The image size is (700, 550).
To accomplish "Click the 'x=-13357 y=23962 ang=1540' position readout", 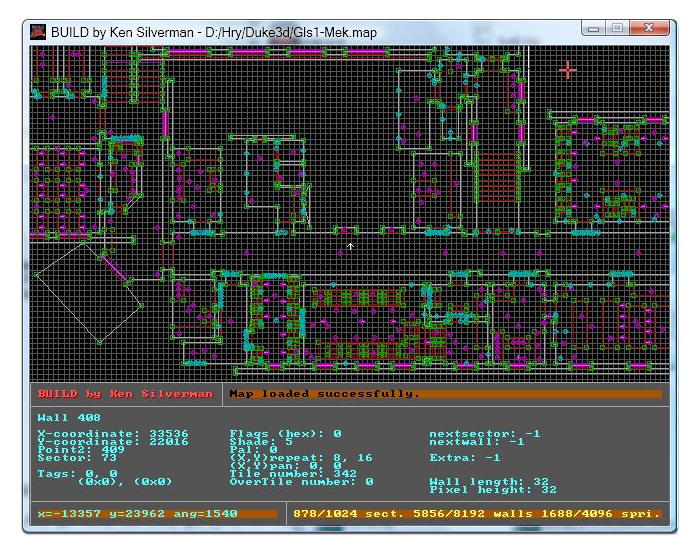I will coord(138,514).
